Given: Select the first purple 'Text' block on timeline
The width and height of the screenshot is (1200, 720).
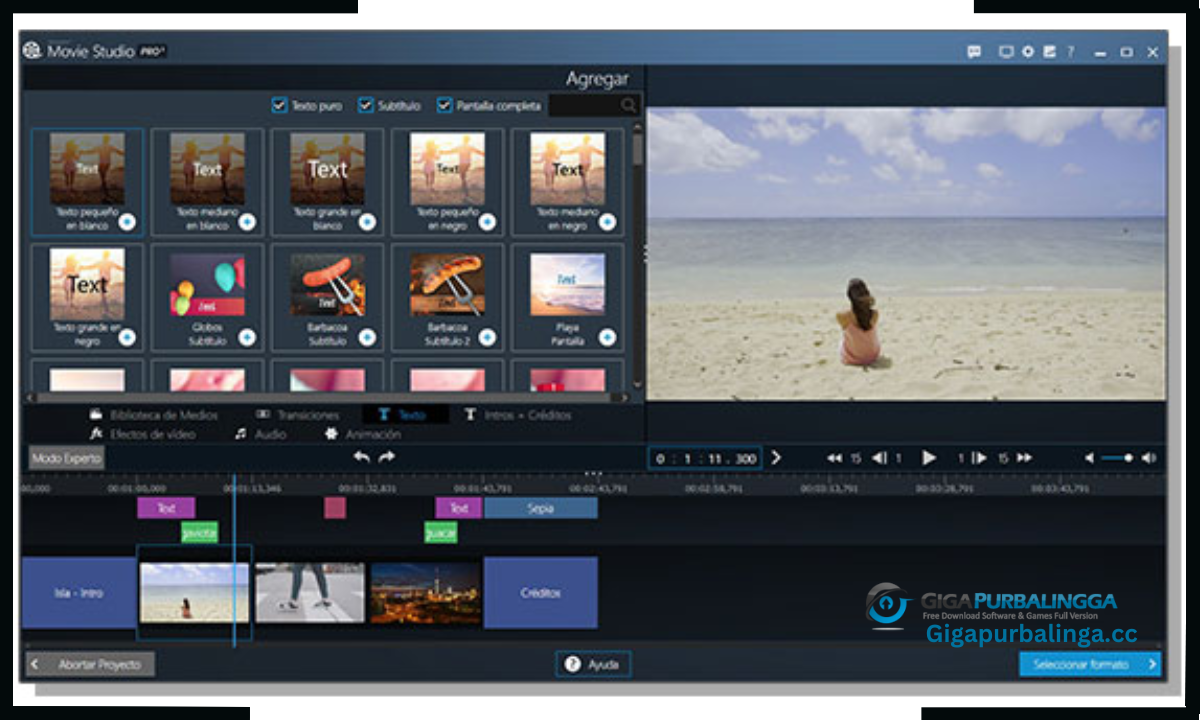Looking at the screenshot, I should click(166, 508).
